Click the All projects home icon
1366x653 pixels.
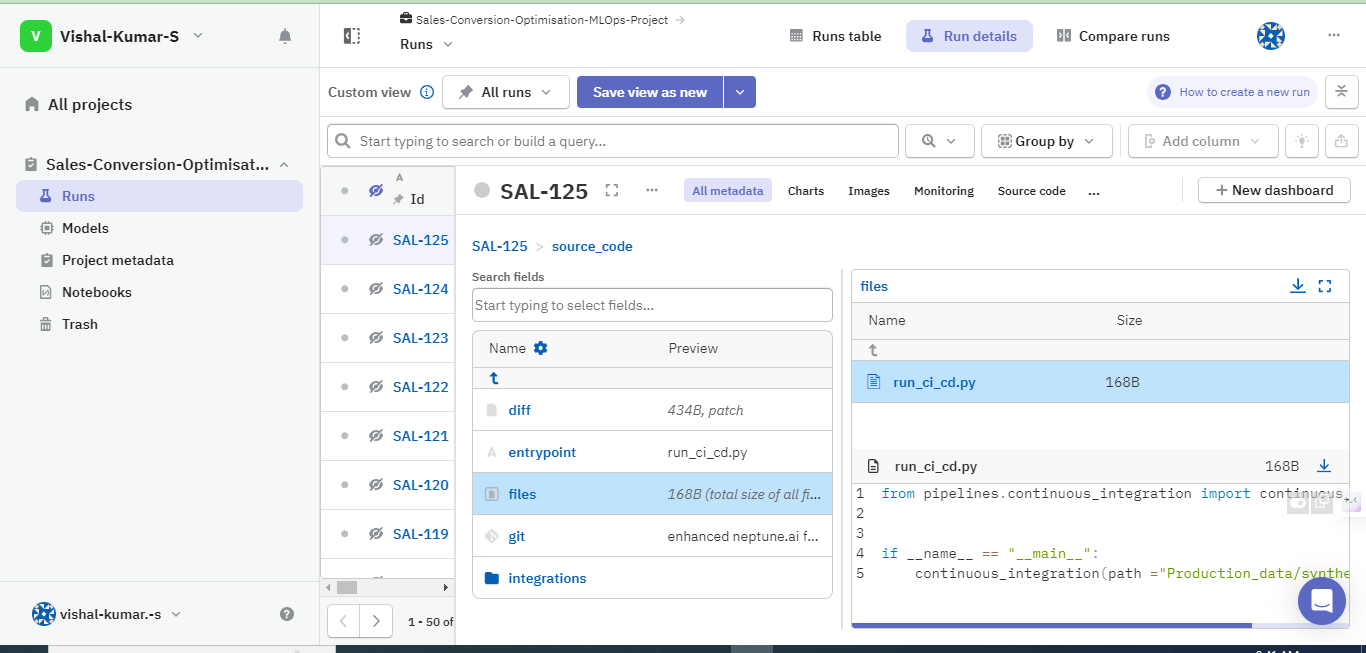coord(32,104)
